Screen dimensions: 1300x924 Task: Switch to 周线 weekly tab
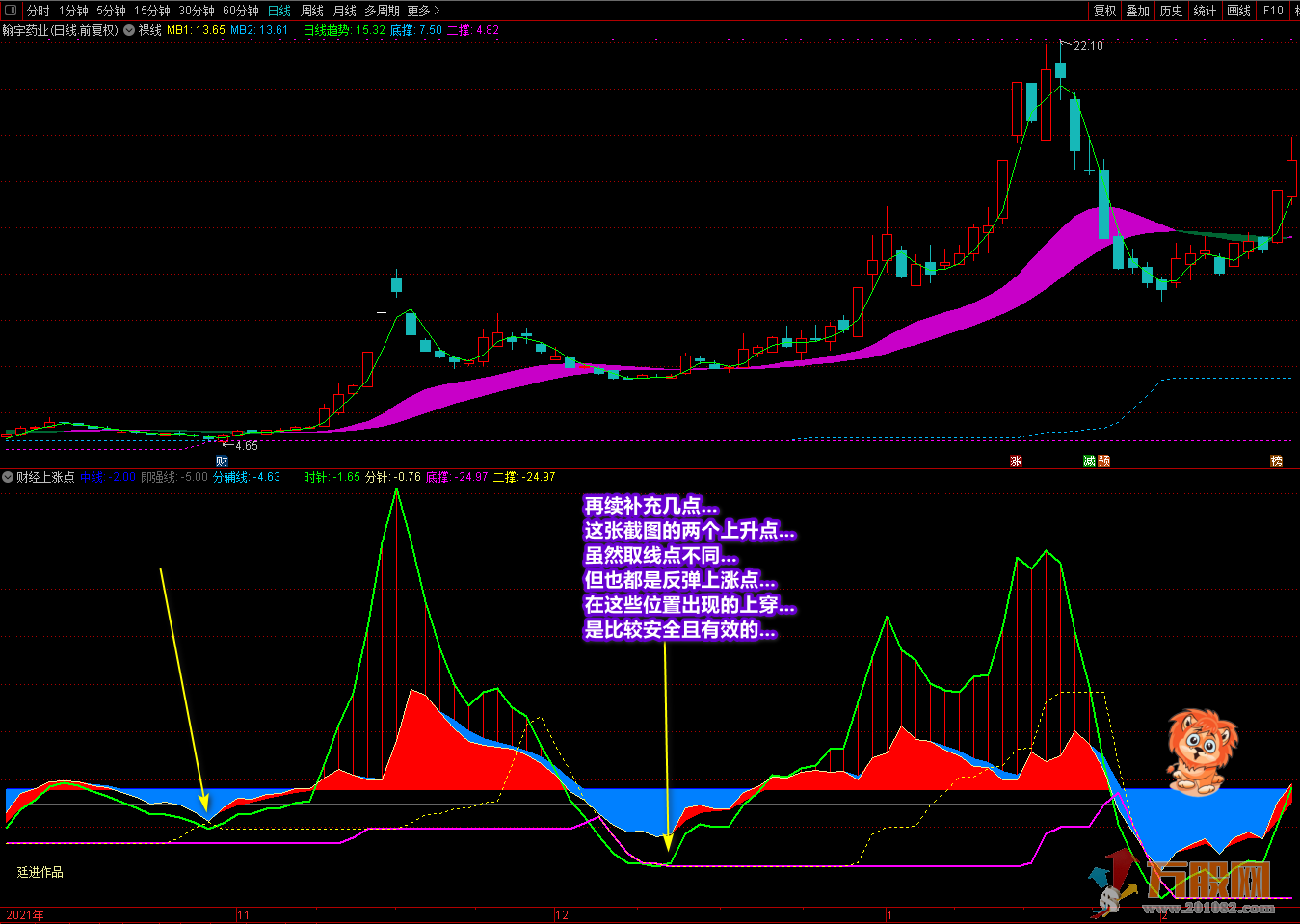click(x=312, y=11)
